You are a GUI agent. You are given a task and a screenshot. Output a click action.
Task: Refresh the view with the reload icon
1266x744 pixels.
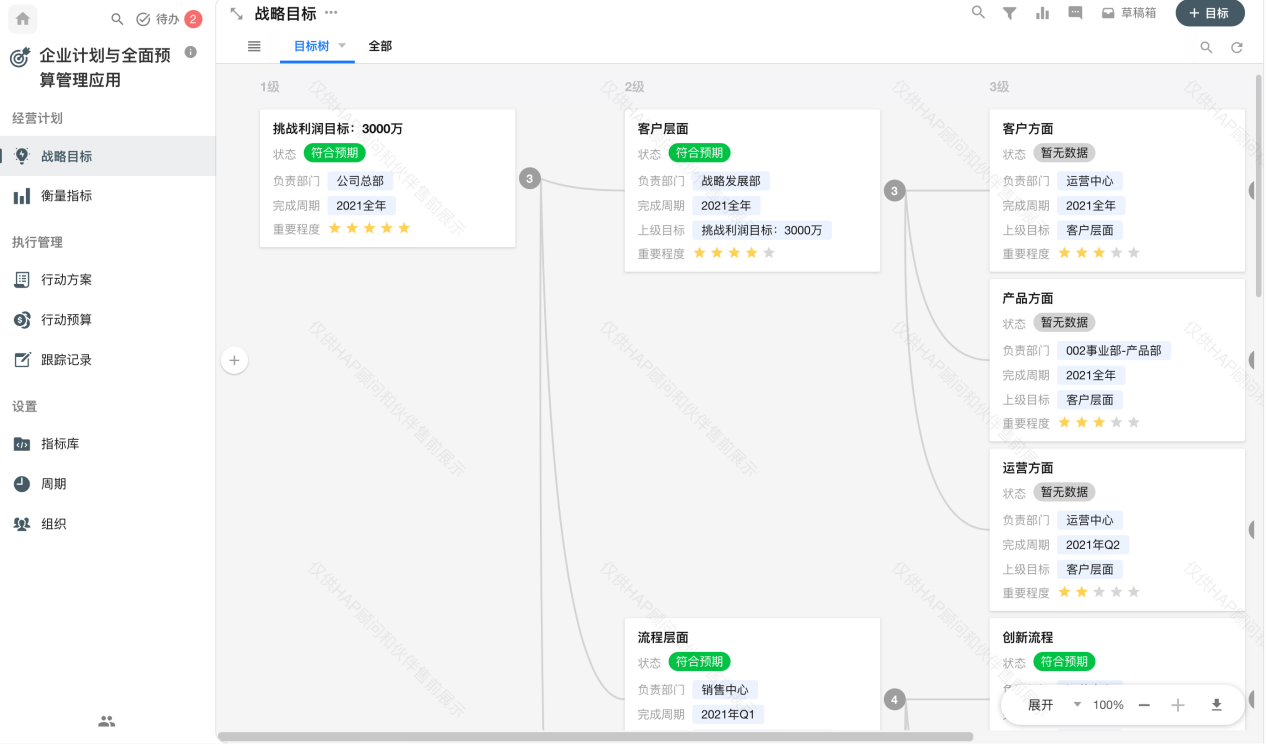click(1237, 47)
